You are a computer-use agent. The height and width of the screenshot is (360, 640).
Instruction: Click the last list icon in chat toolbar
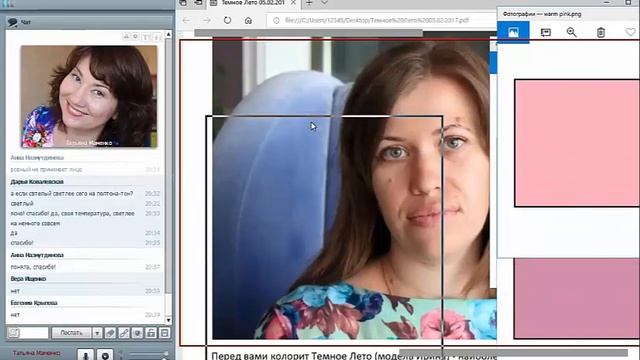coord(164,333)
